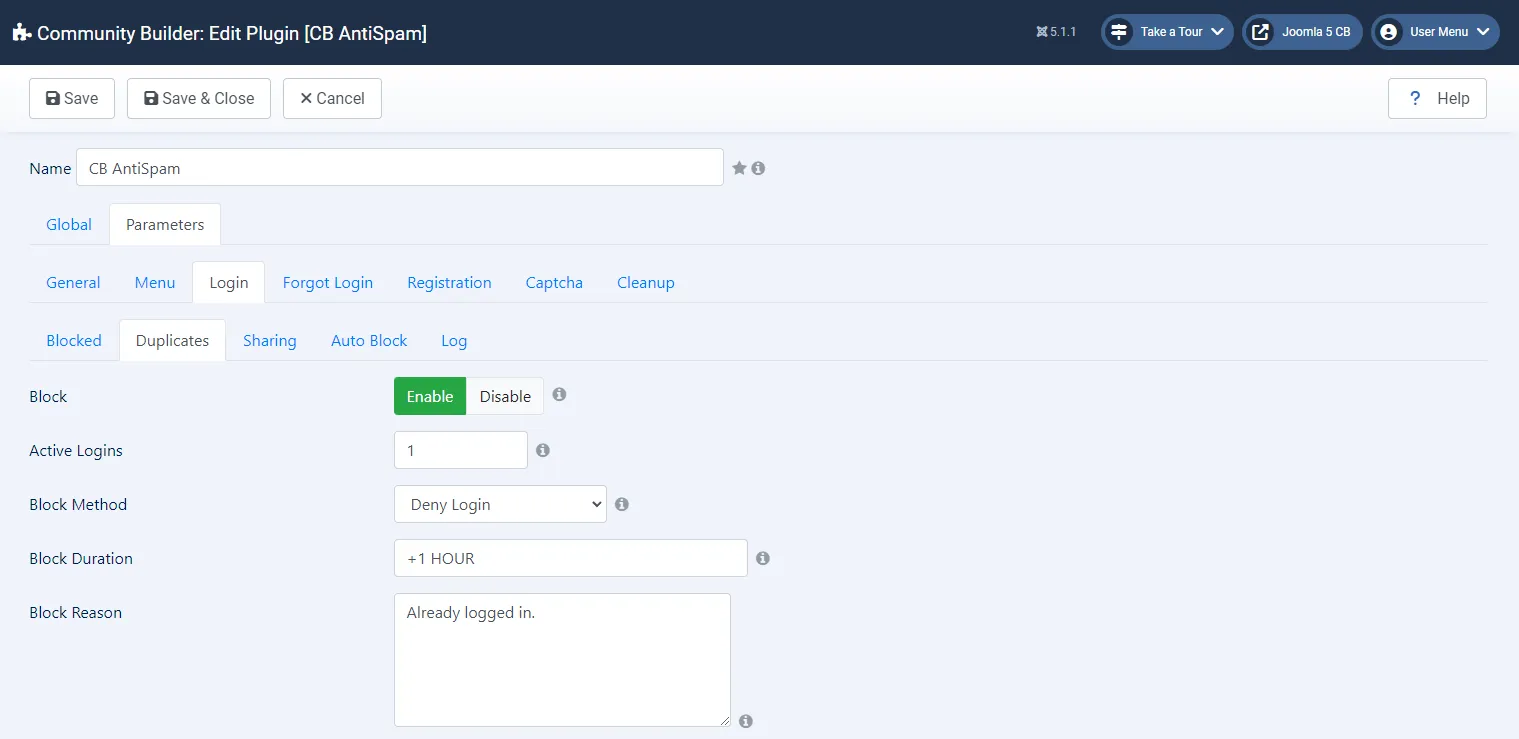Viewport: 1519px width, 739px height.
Task: Click the Community Builder puzzle icon in header
Action: point(22,33)
